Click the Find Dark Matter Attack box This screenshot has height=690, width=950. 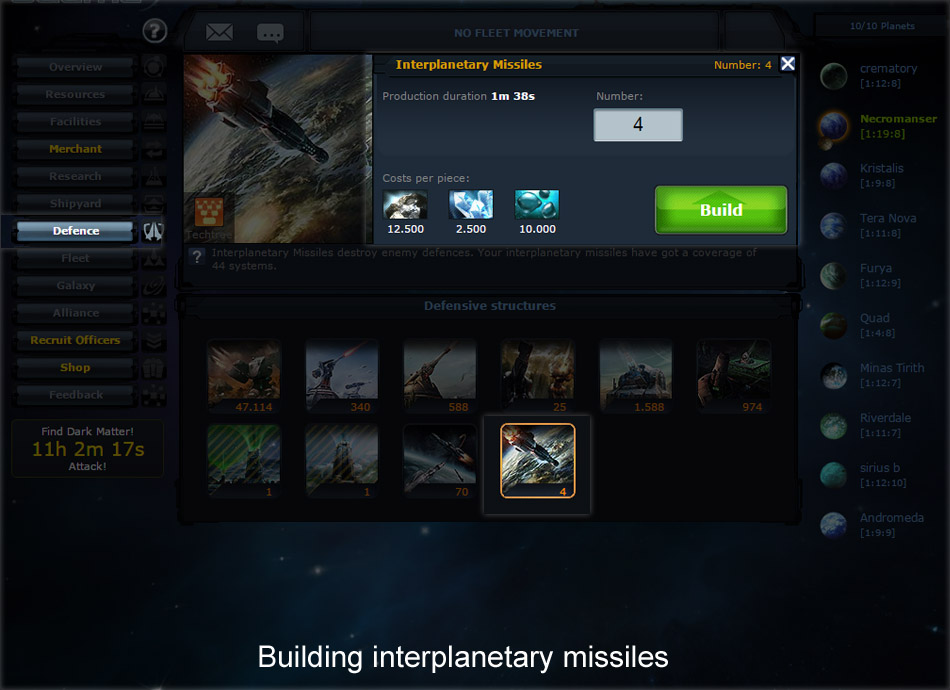87,448
